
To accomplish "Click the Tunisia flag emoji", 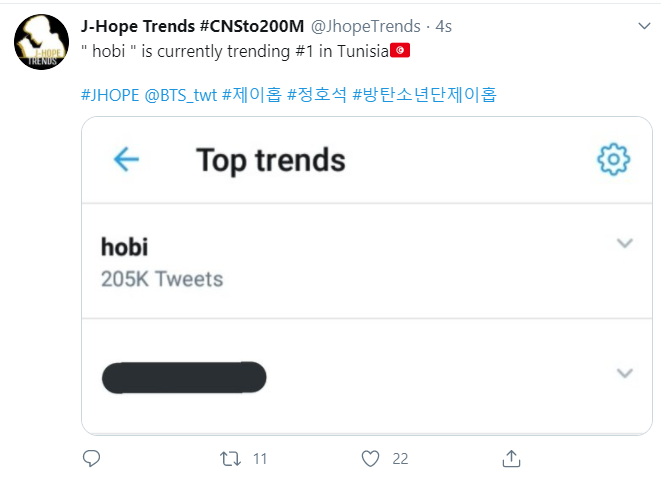I will (400, 51).
